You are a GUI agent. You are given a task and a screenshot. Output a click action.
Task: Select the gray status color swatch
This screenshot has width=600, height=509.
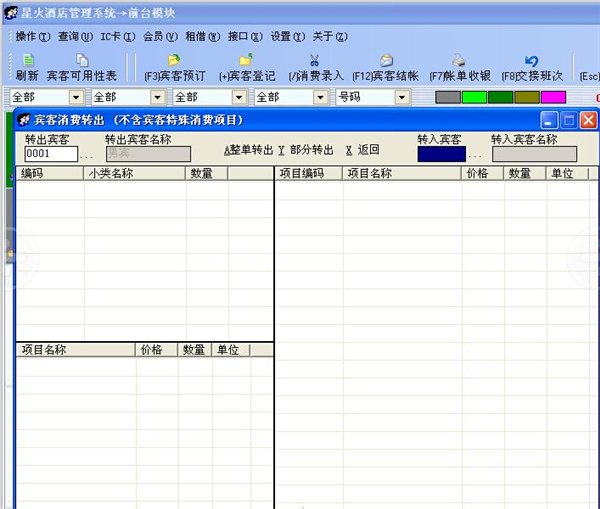coord(448,97)
